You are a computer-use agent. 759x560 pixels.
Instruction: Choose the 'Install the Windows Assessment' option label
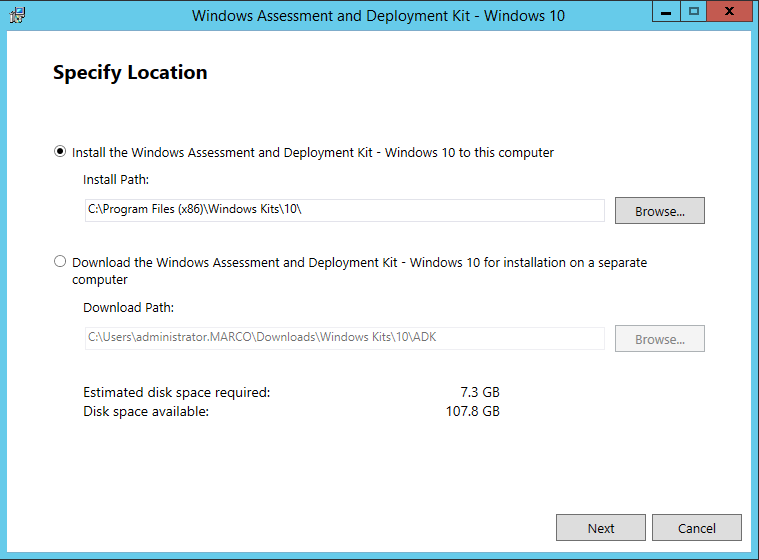tap(313, 152)
